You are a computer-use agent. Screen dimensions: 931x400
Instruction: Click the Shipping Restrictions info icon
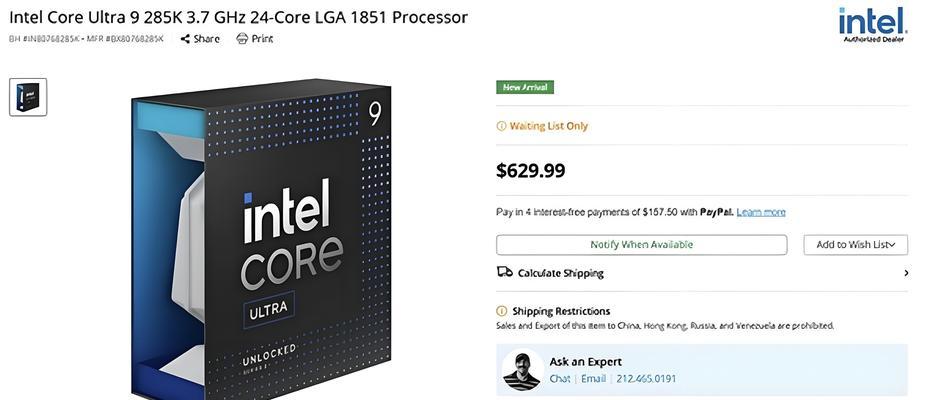point(501,311)
